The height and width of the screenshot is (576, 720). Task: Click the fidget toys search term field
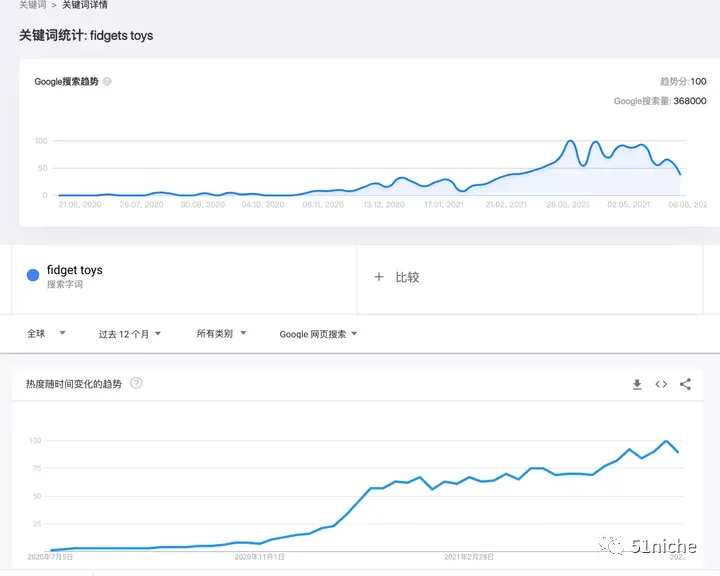tap(184, 280)
